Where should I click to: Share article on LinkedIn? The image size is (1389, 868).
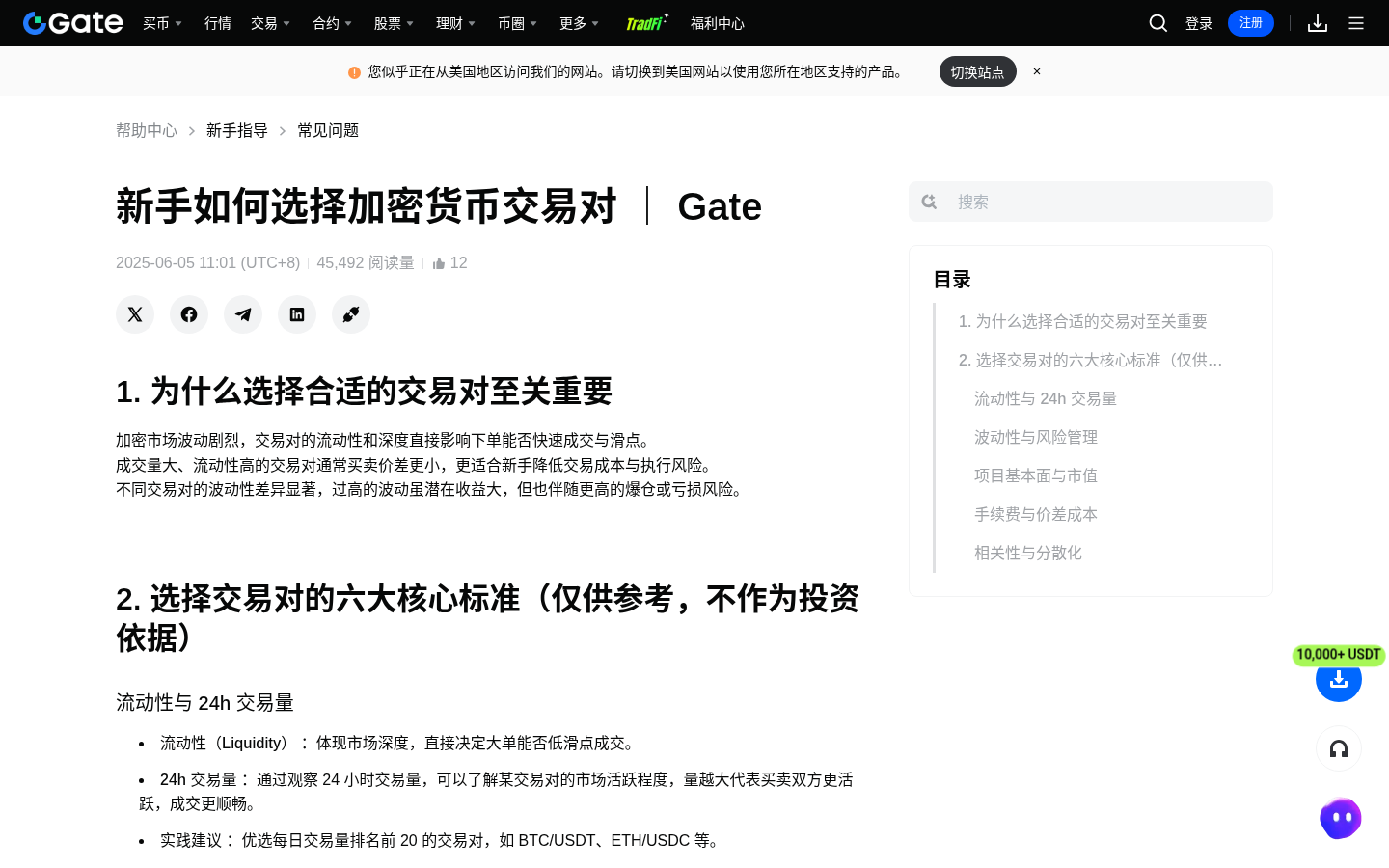(297, 314)
